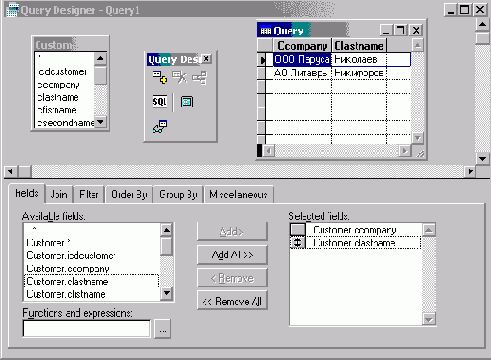Click mover handle beside Customer.clastname selected field
491x360 pixels.
297,243
